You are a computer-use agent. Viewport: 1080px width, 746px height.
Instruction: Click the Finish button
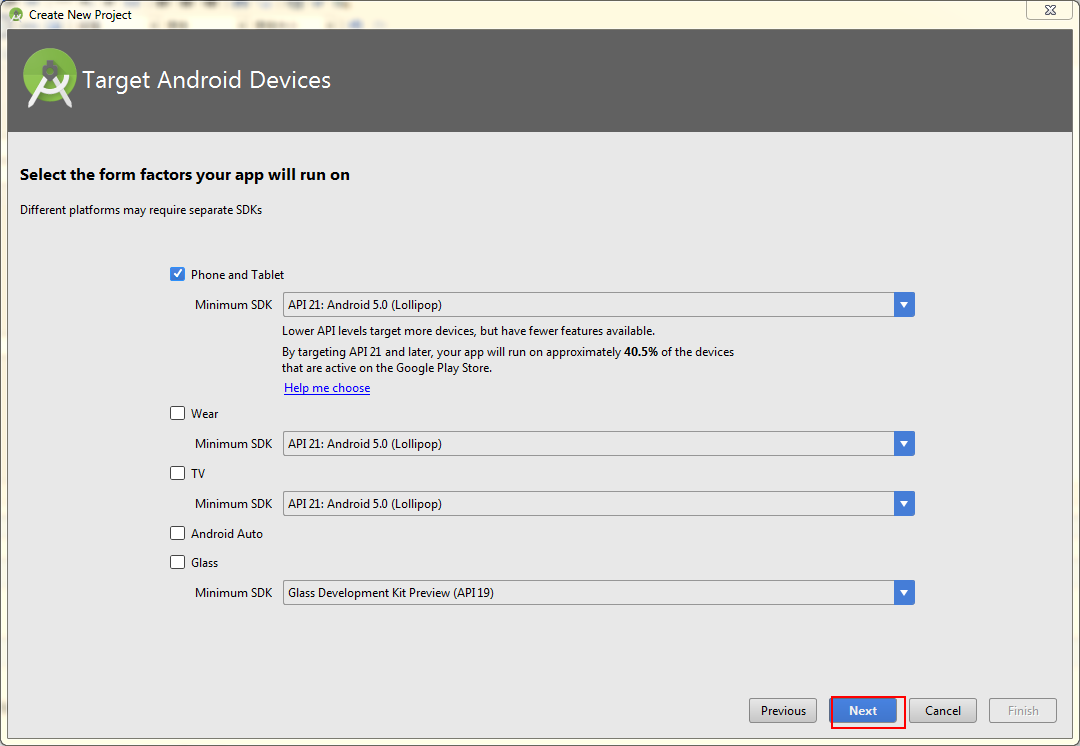1022,711
